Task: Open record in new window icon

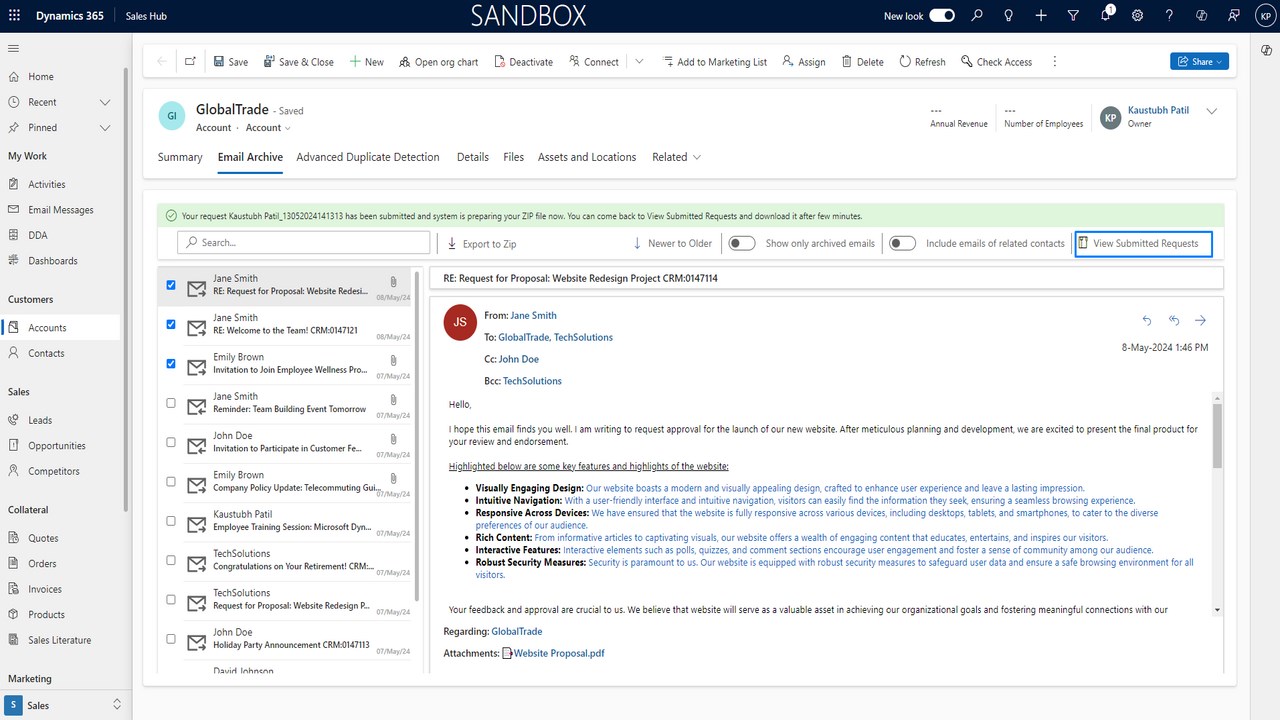Action: coord(190,61)
